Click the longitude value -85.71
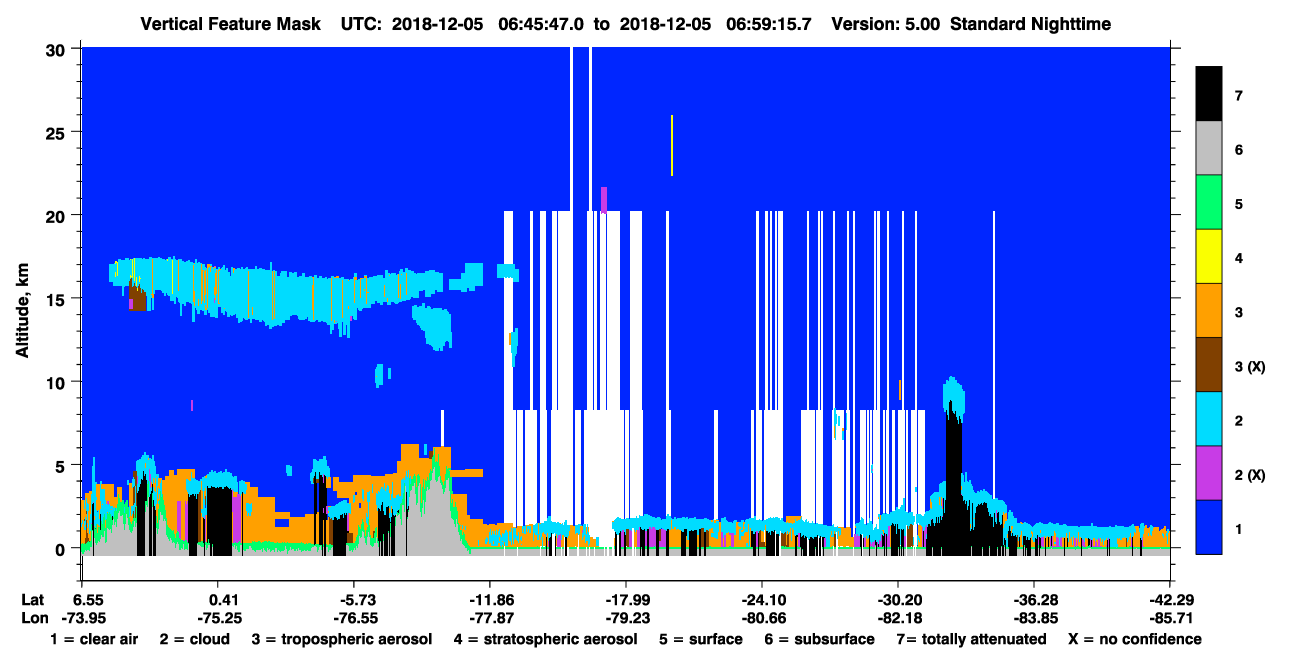This screenshot has height=667, width=1300. pos(1169,618)
